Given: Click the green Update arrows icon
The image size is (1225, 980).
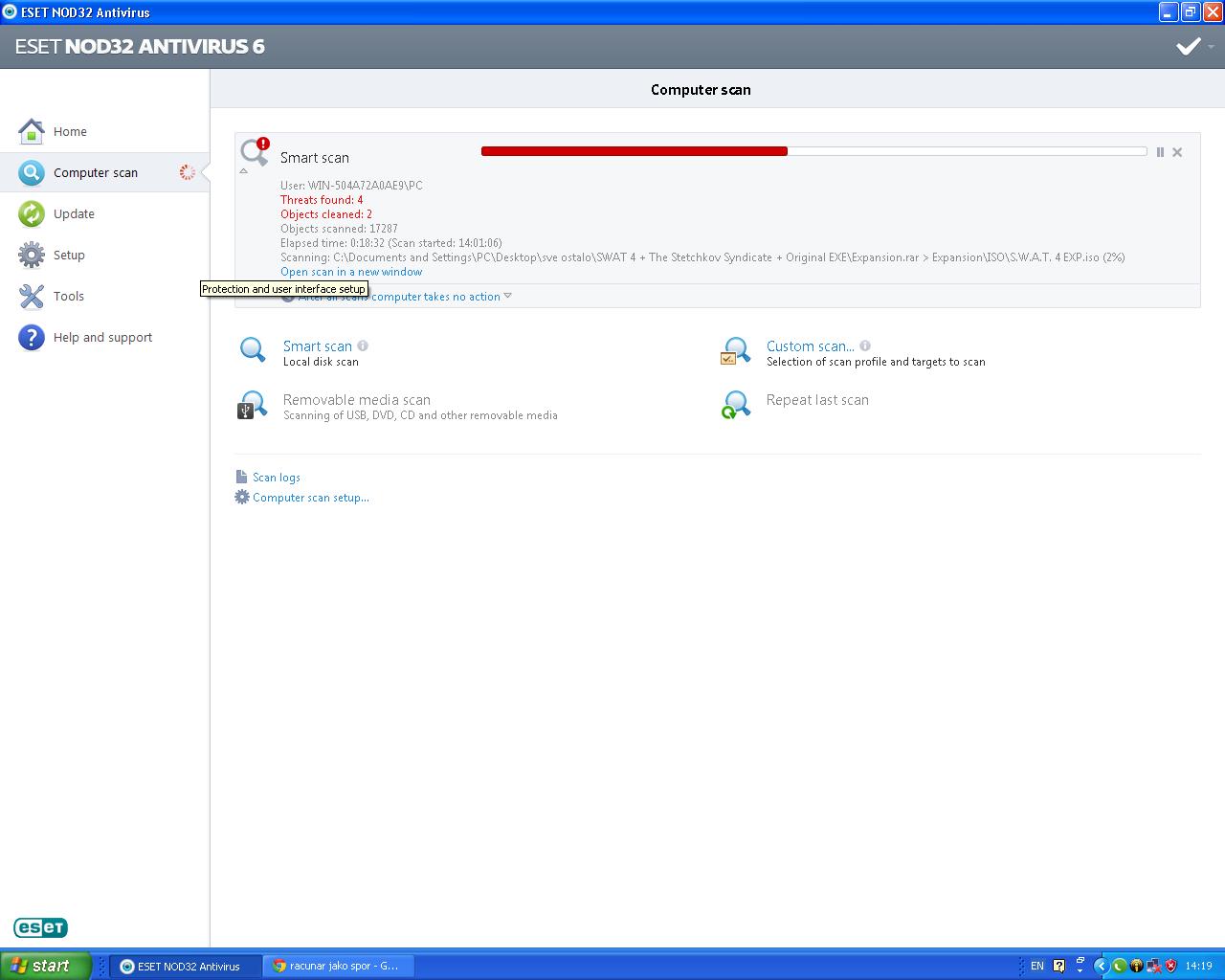Looking at the screenshot, I should 32,213.
